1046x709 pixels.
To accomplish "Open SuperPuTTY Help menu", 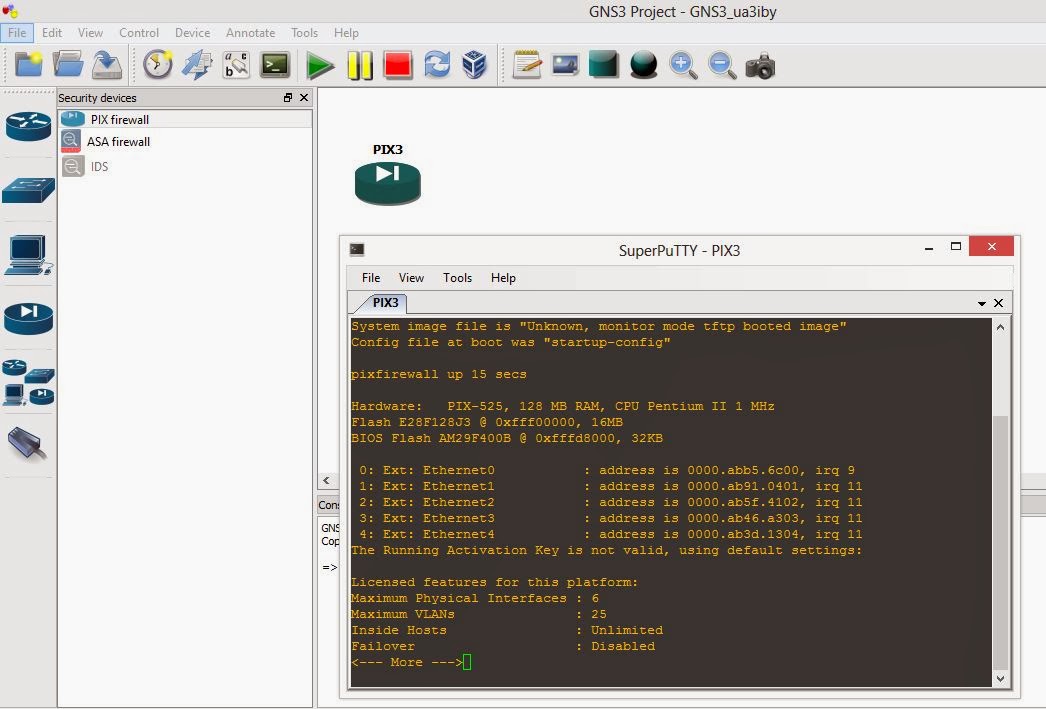I will (503, 277).
